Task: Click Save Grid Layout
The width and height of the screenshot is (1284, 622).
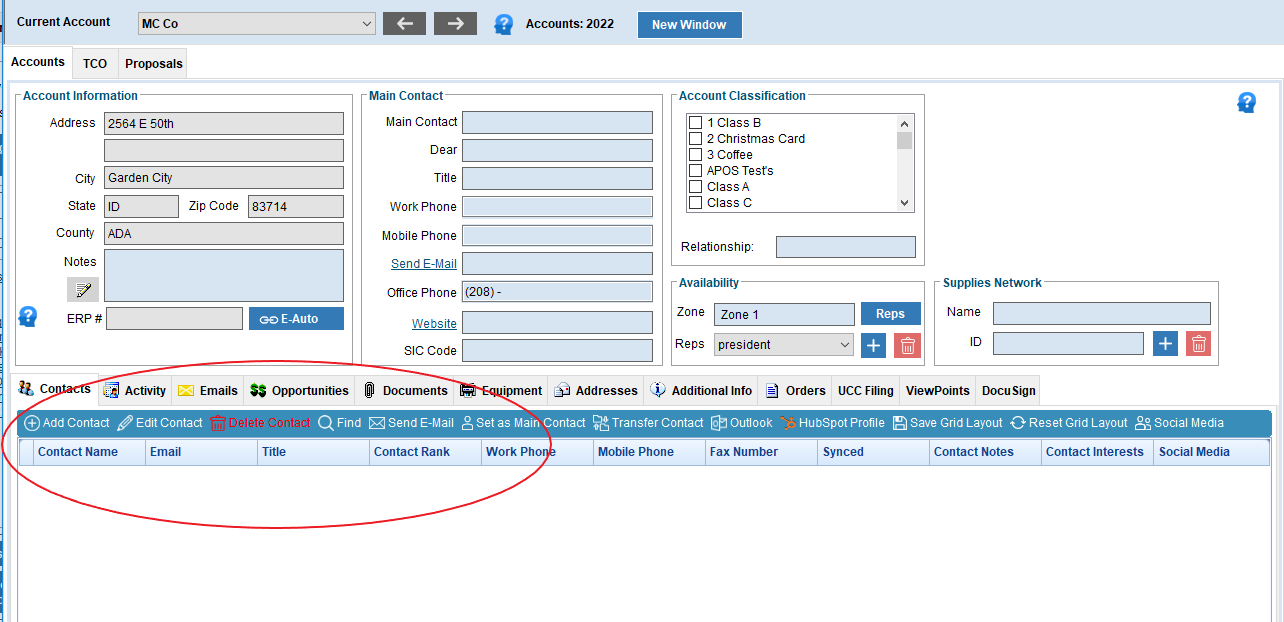Action: point(948,423)
